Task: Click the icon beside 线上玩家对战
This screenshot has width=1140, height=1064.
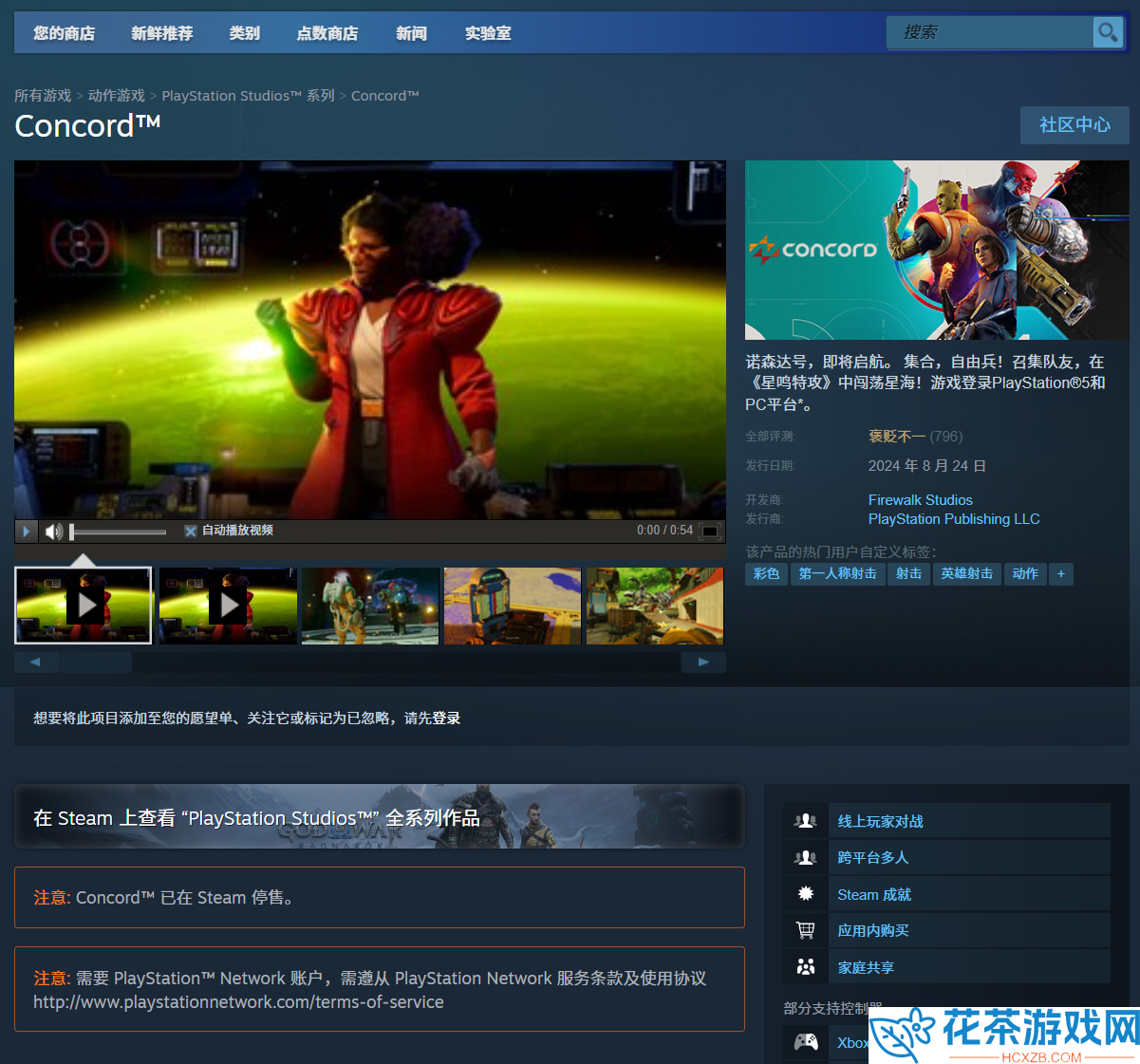Action: pyautogui.click(x=806, y=821)
